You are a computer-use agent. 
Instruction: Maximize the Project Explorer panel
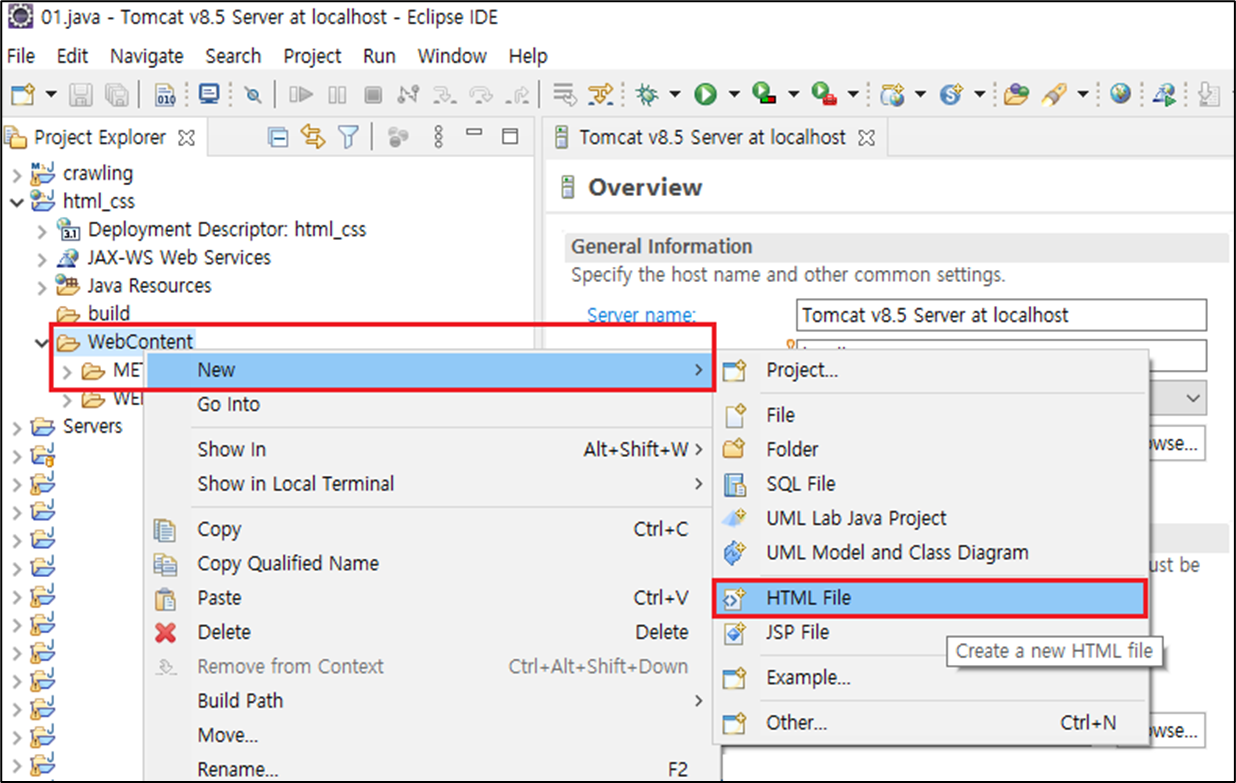coord(510,136)
